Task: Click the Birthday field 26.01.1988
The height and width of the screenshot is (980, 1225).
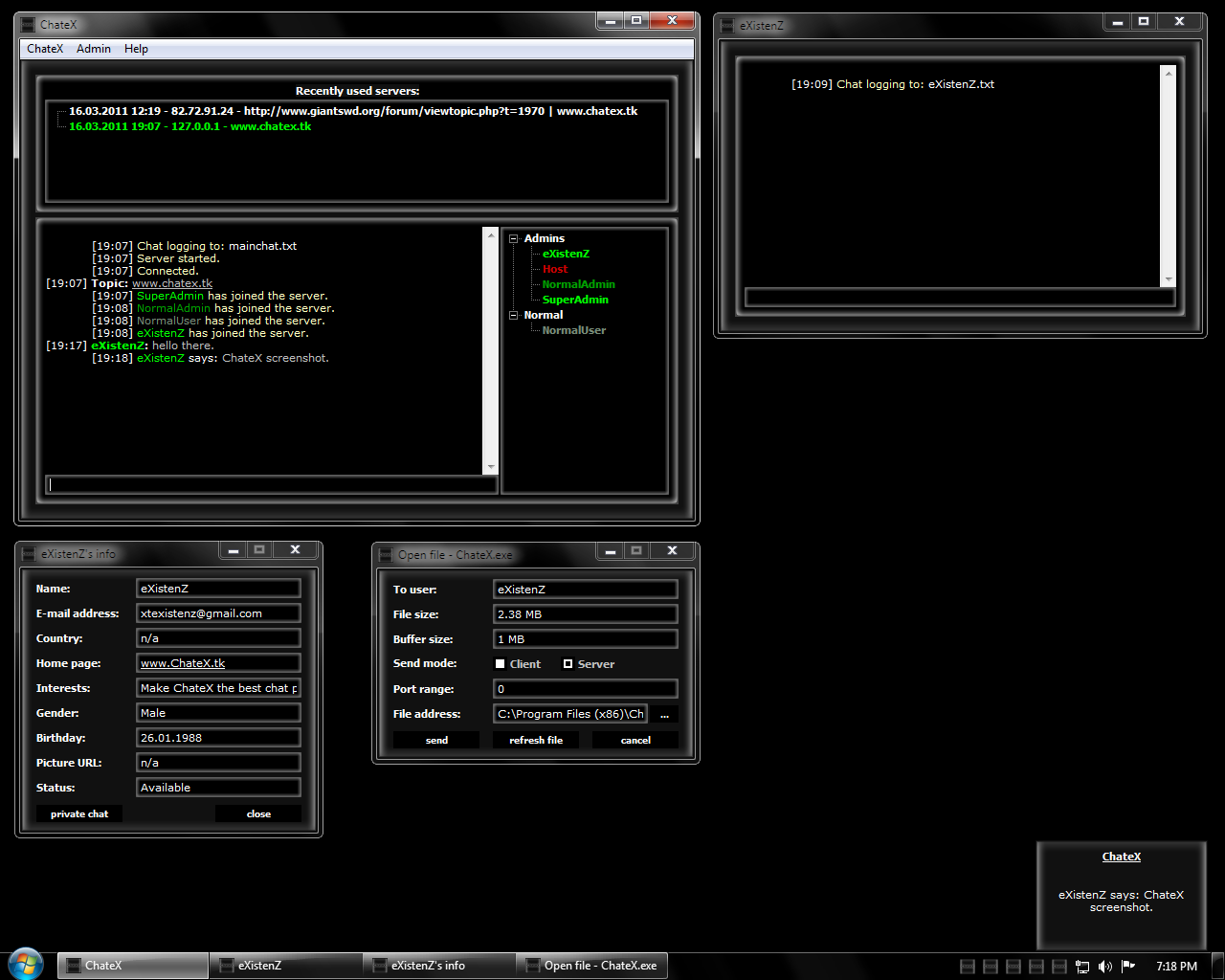Action: point(219,738)
